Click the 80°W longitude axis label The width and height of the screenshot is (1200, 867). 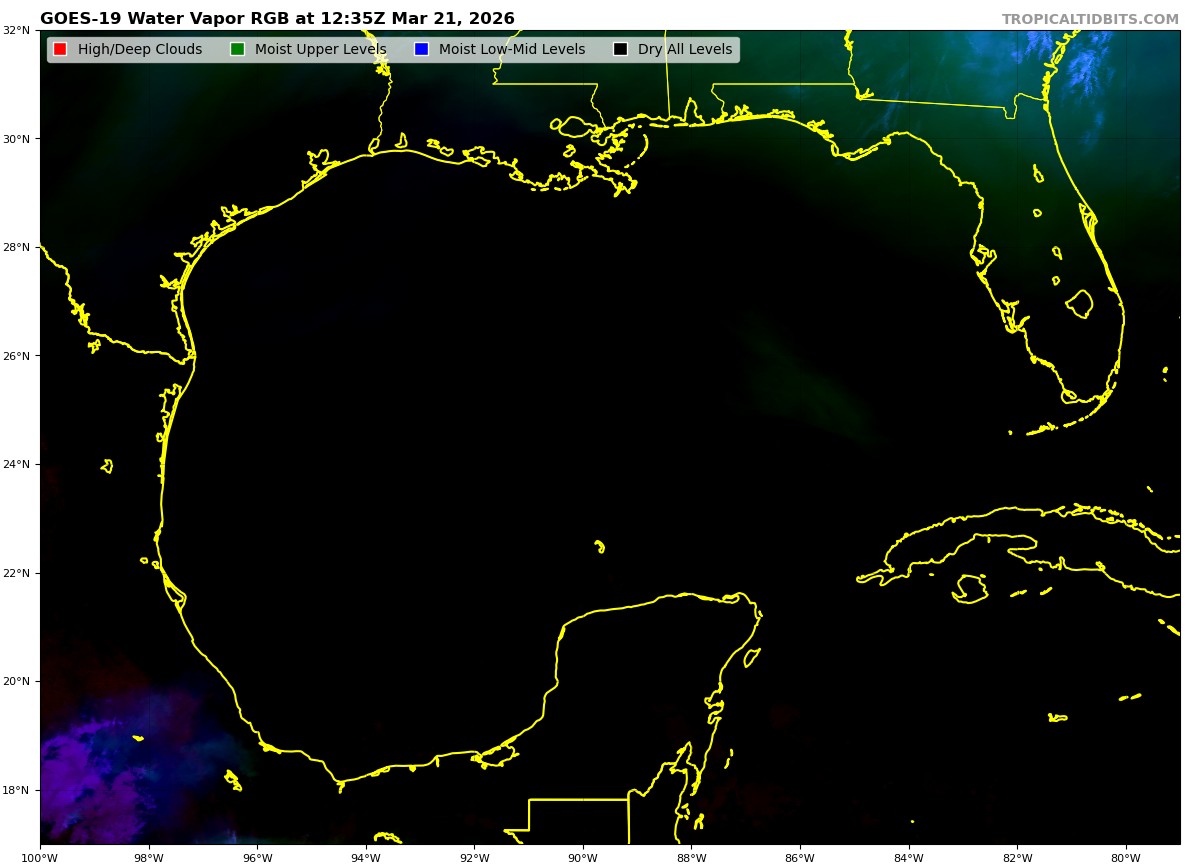[1126, 857]
